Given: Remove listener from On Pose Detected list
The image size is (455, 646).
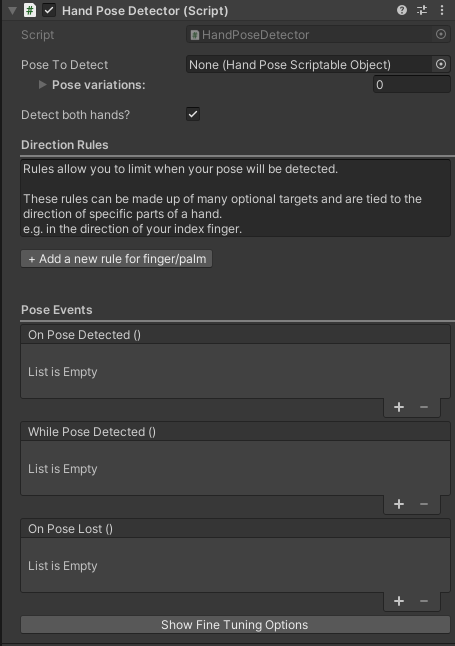Looking at the screenshot, I should [424, 407].
